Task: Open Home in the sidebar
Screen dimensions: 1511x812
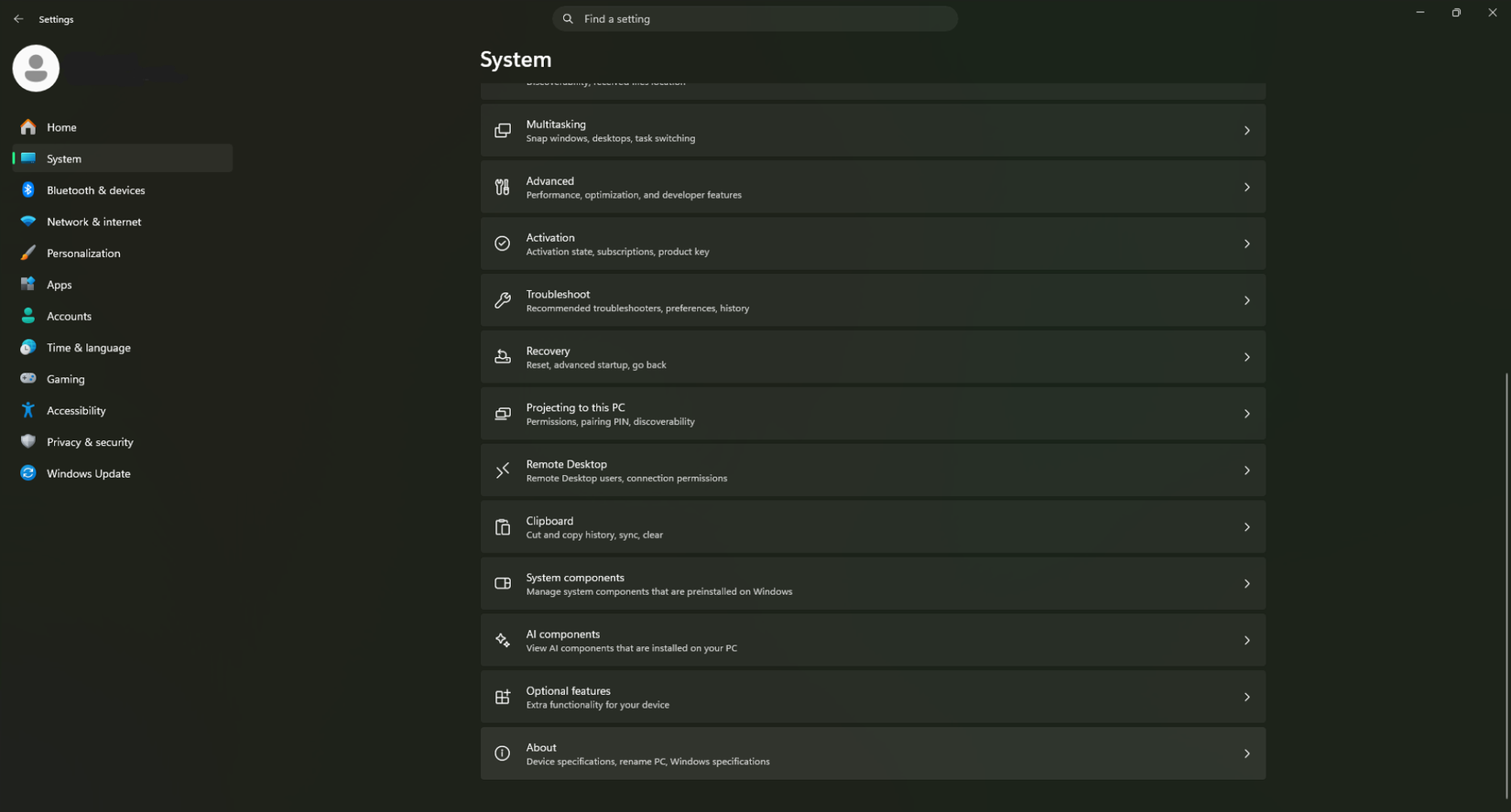Action: tap(123, 126)
